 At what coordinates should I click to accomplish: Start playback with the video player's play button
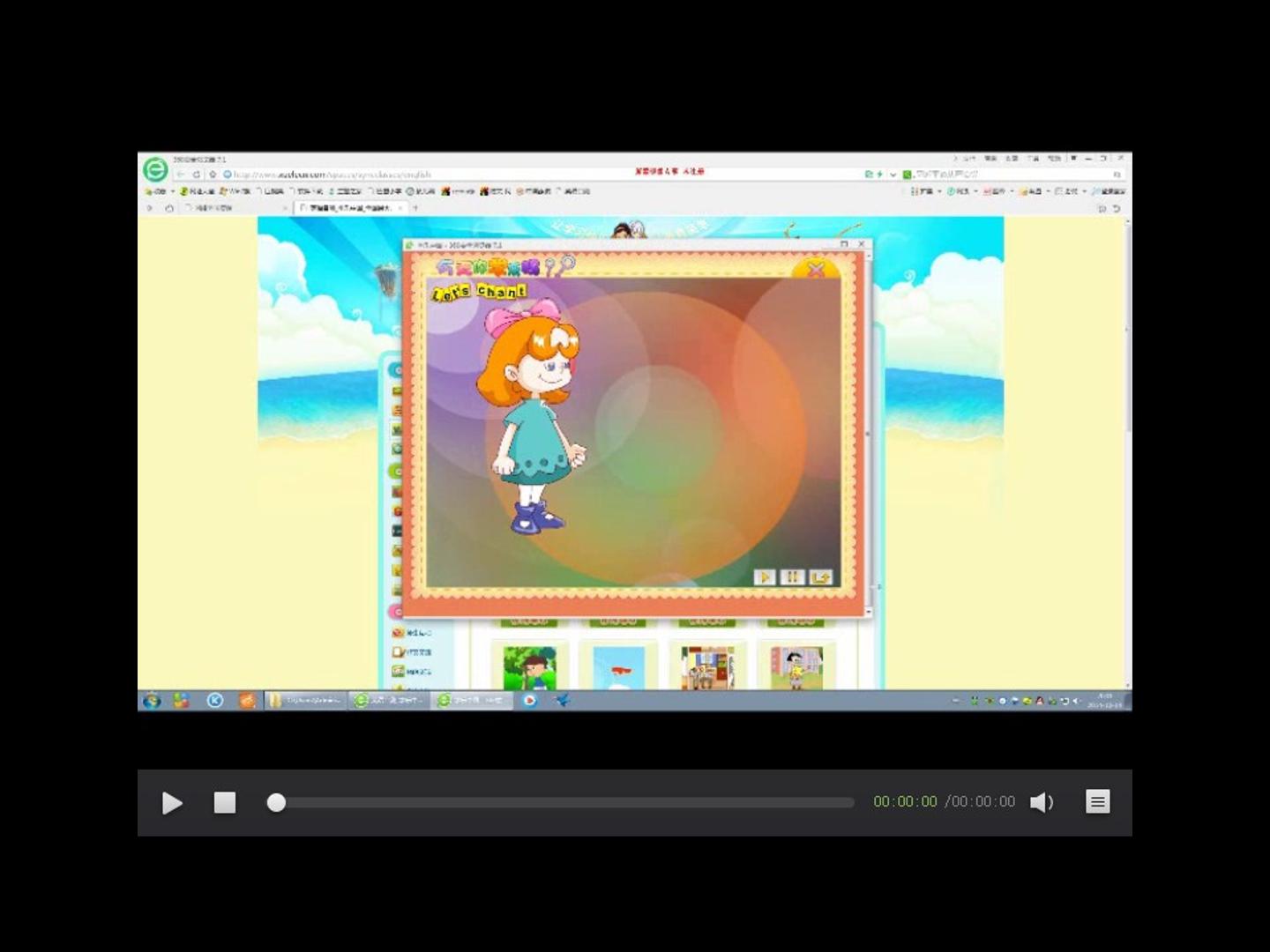[172, 803]
